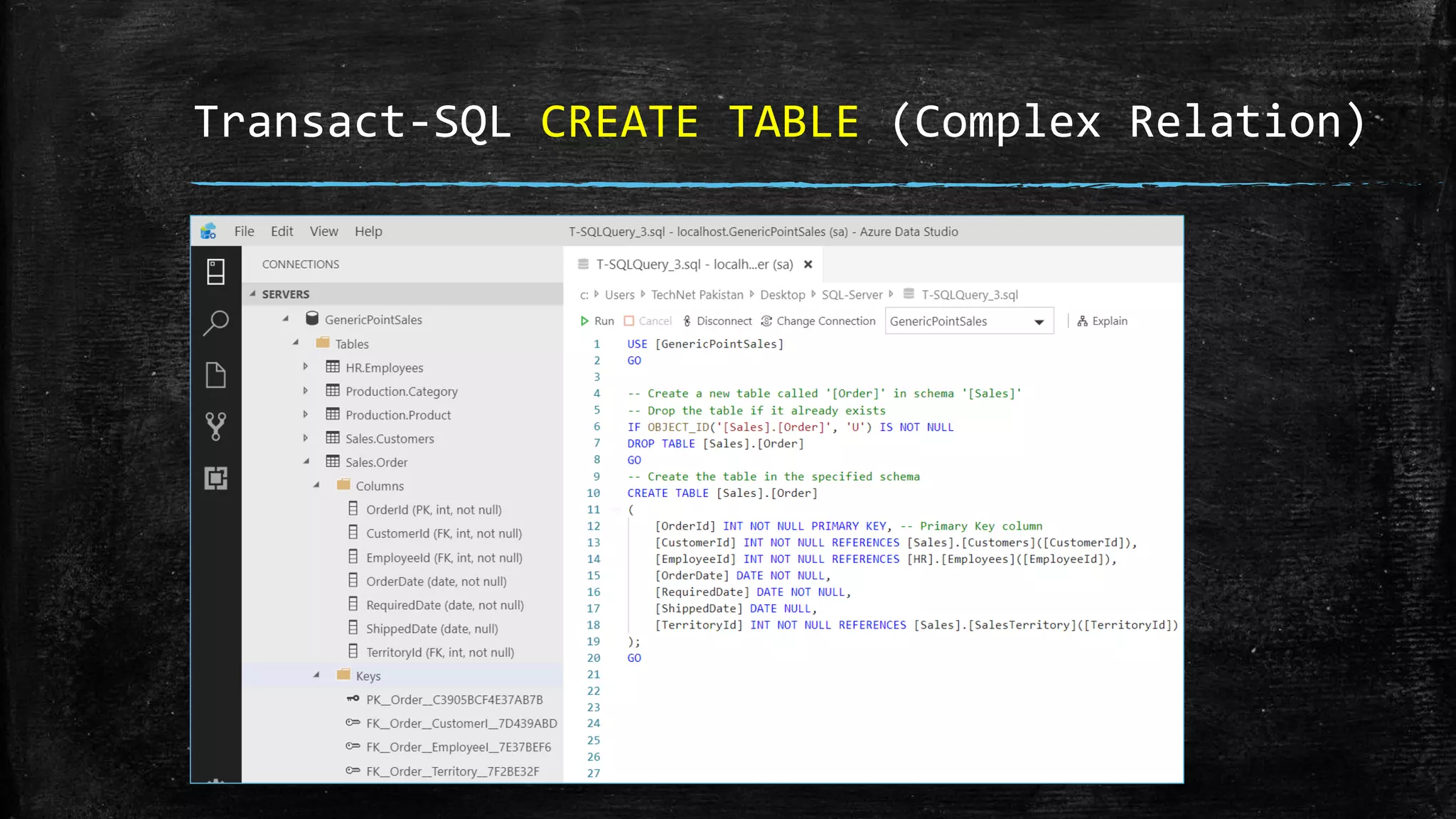
Task: Click line number 19 in the editor gutter
Action: [594, 641]
